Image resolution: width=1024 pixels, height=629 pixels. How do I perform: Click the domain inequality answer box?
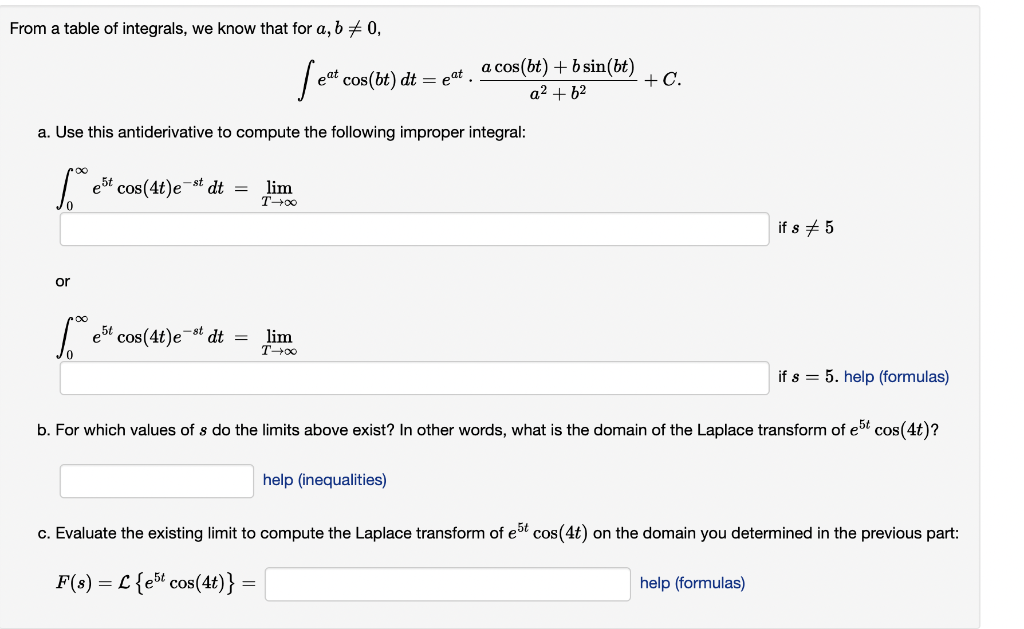point(156,480)
